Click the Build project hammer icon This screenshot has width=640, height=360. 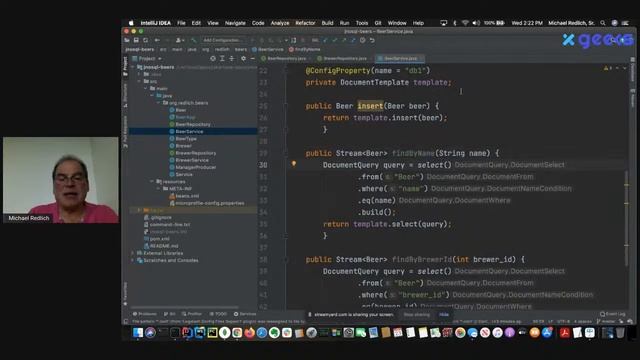click(x=193, y=40)
